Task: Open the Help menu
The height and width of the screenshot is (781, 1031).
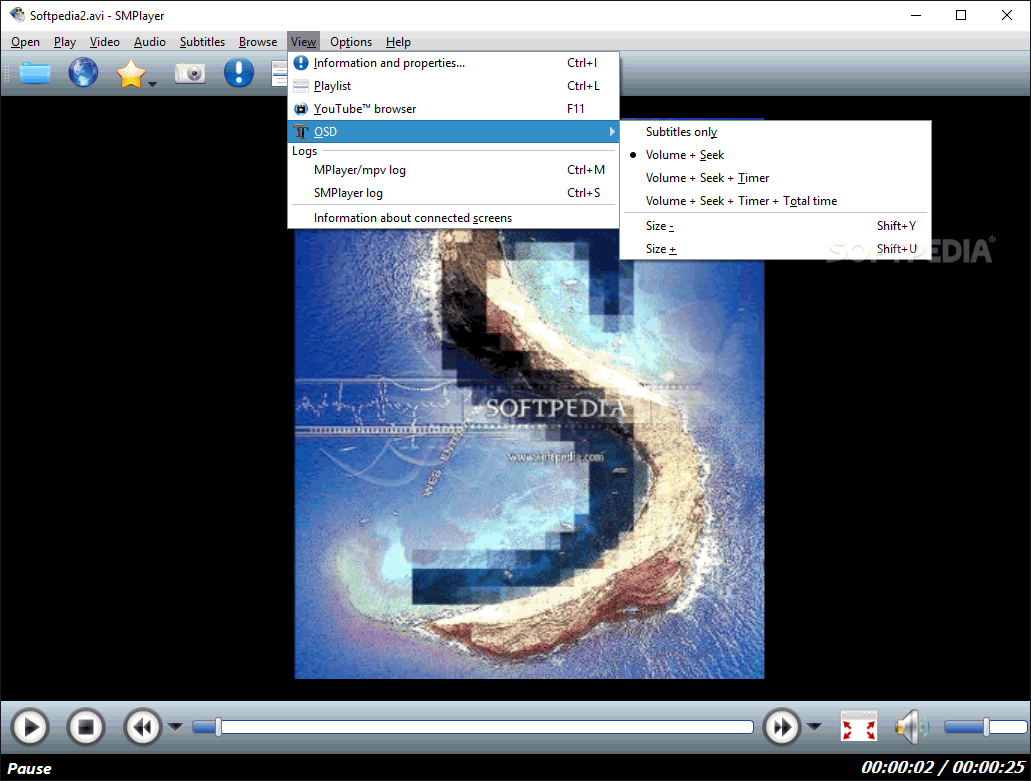Action: click(398, 42)
